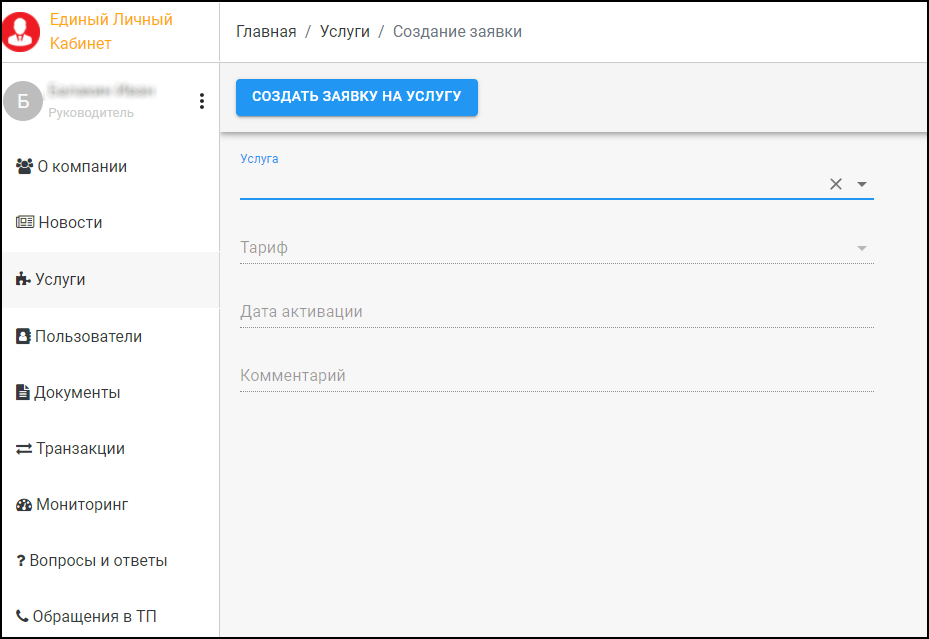Image resolution: width=929 pixels, height=639 pixels.
Task: Click the people icon beside О компании
Action: coord(25,167)
